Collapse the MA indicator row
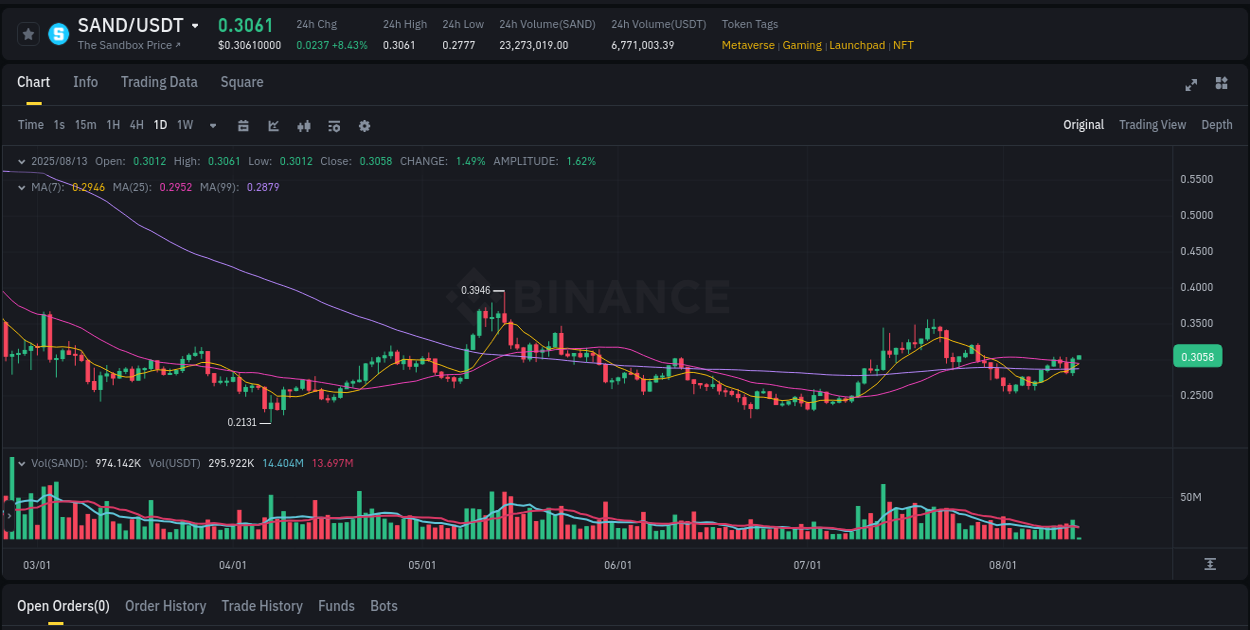The image size is (1250, 630). click(22, 187)
